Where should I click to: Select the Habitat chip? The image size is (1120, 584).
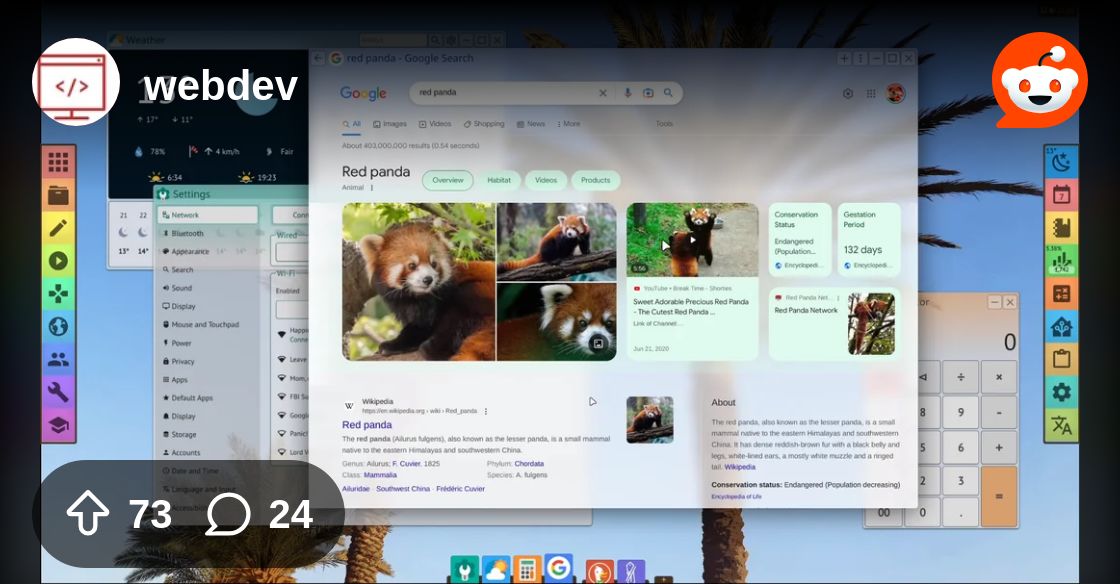coord(499,181)
